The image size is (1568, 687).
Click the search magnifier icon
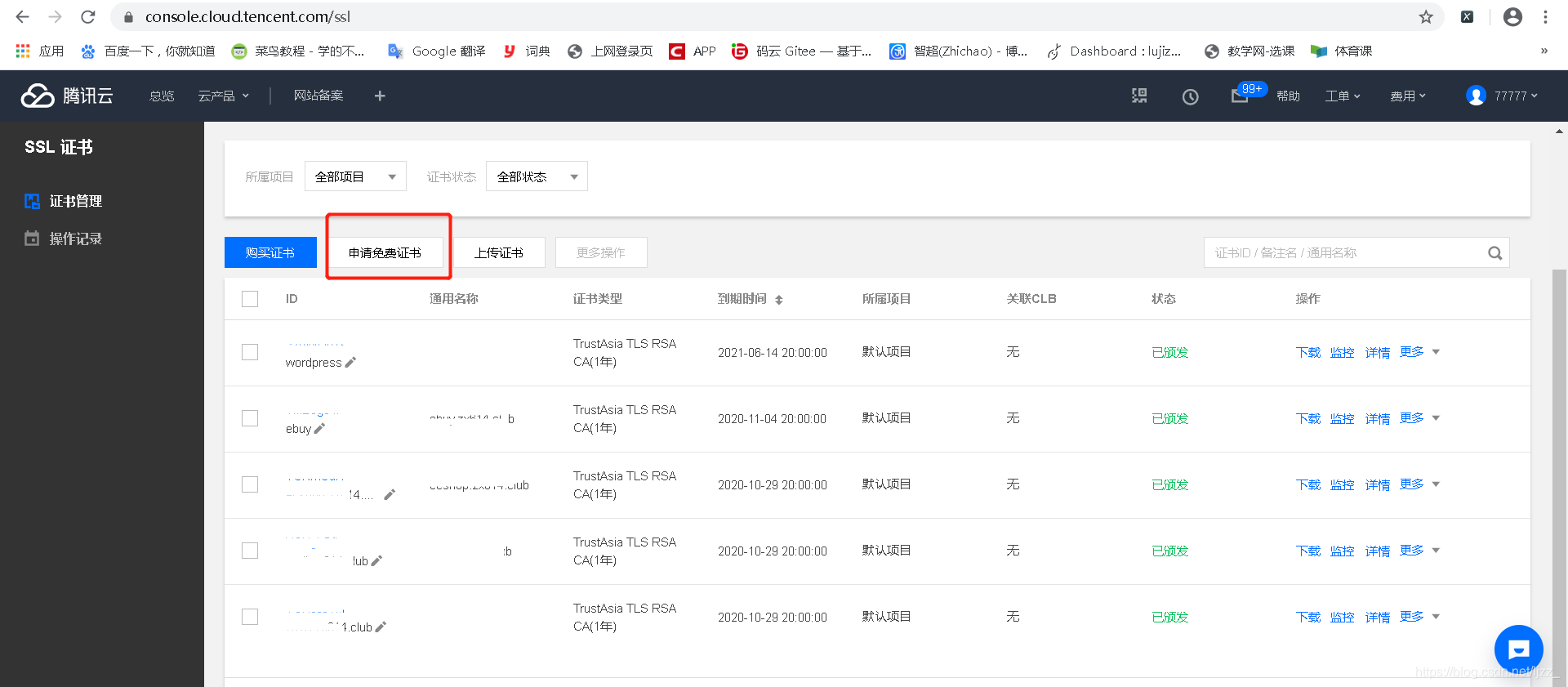1494,253
